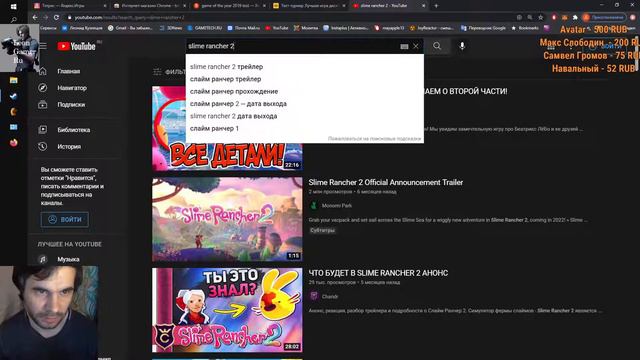Go back with the browser back arrow
Screen dimensions: 640x360
tap(35, 17)
